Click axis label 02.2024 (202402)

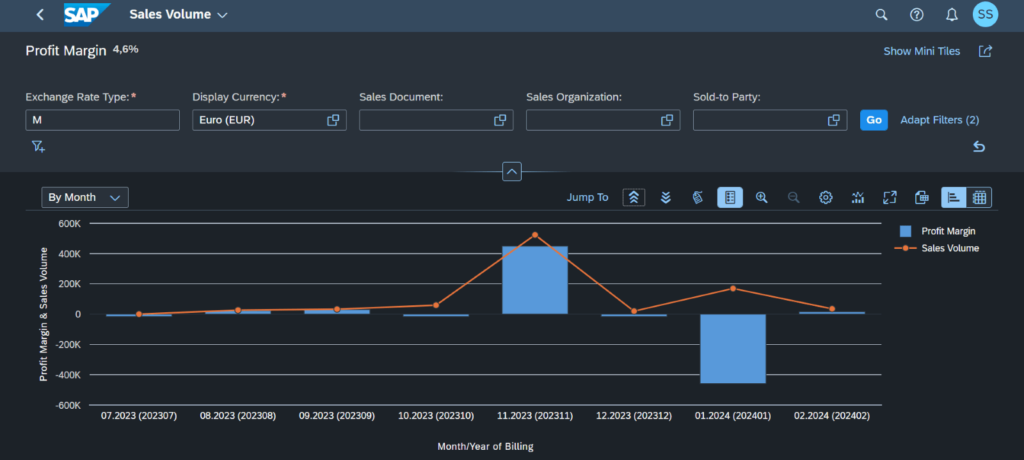(831, 416)
